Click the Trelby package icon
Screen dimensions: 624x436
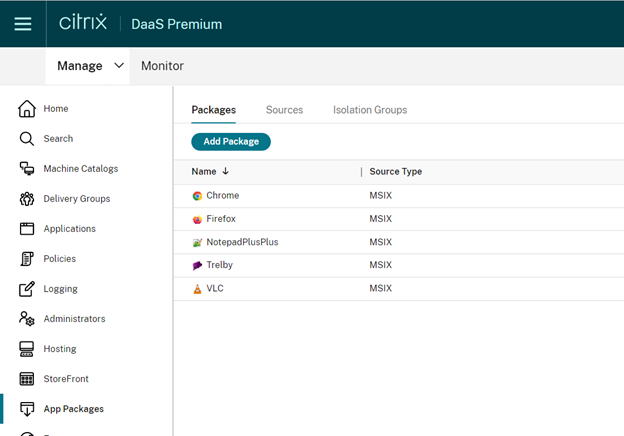click(197, 265)
